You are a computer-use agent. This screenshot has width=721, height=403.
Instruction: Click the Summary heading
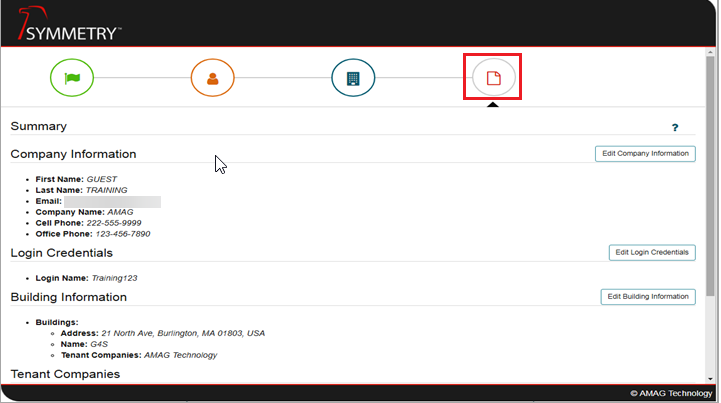click(39, 127)
